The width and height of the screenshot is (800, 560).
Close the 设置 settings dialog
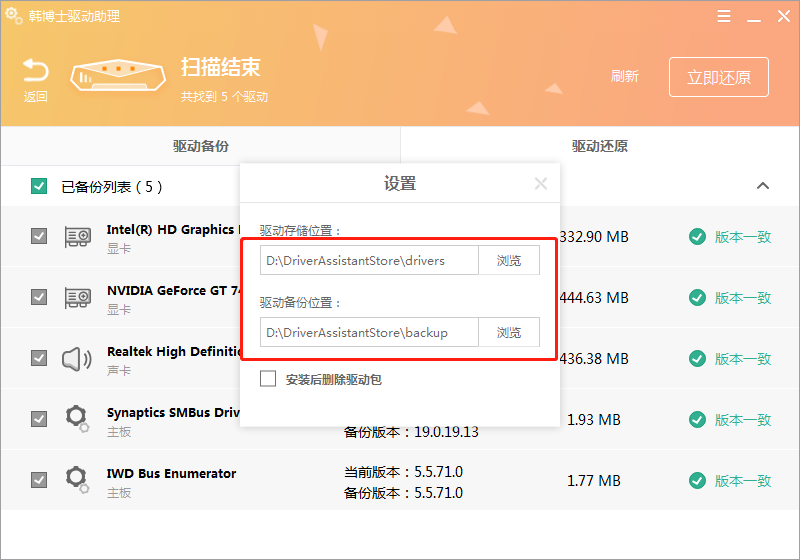541,183
